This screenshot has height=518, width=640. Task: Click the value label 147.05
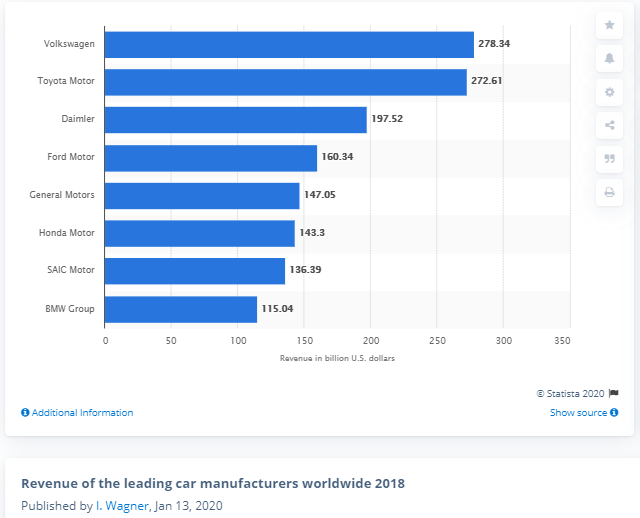[x=320, y=195]
